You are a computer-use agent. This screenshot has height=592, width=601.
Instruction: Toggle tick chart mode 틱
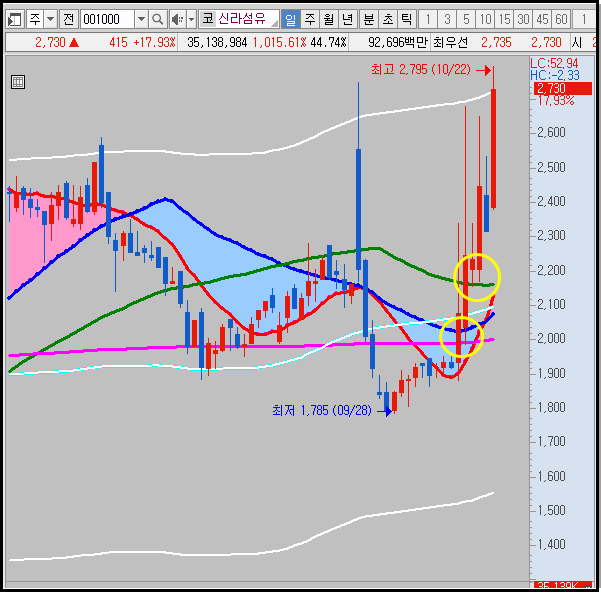[406, 19]
